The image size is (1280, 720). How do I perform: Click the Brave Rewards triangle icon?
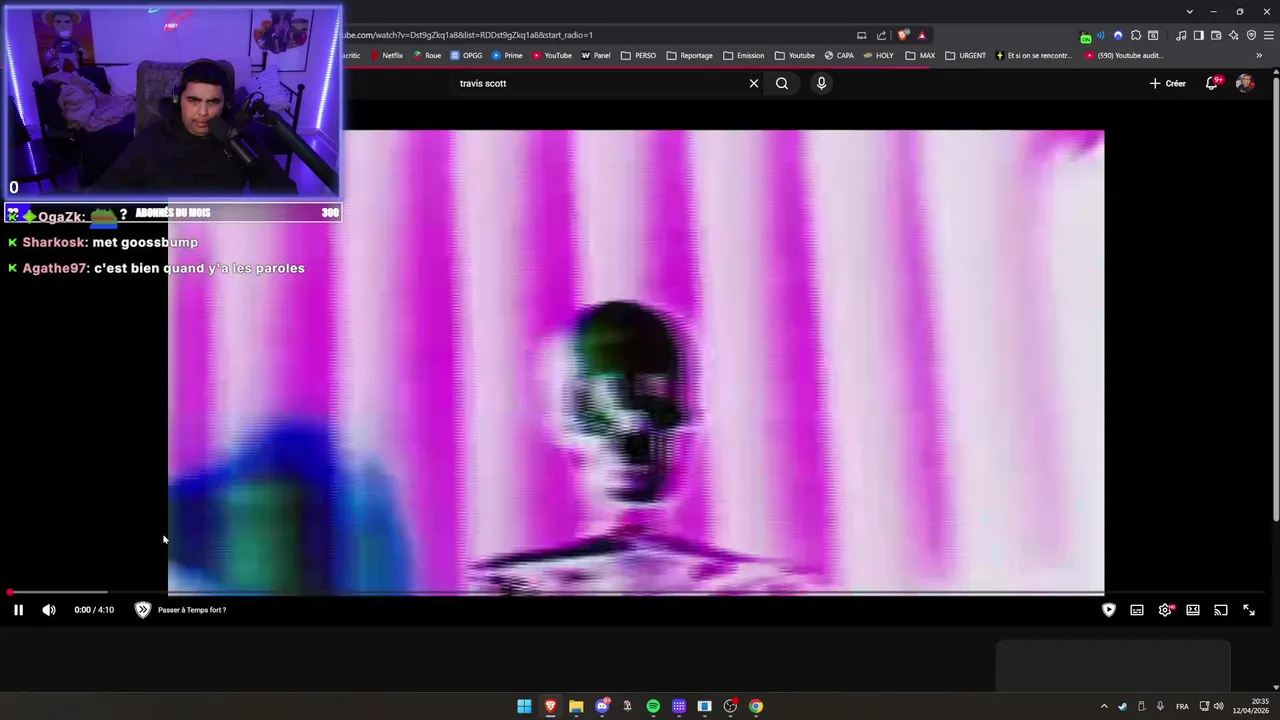coord(922,35)
